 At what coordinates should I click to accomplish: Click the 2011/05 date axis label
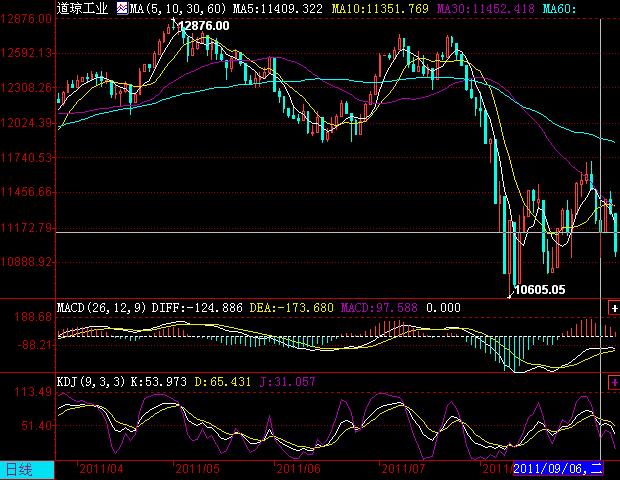pos(197,469)
